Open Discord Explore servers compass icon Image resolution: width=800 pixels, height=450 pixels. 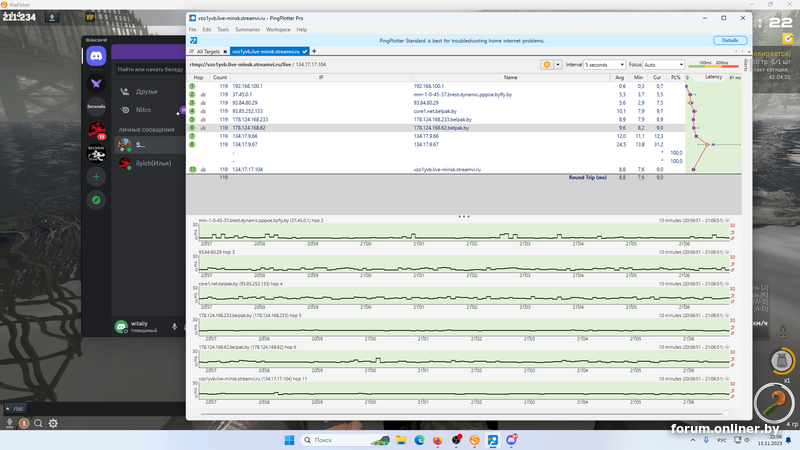(x=96, y=200)
